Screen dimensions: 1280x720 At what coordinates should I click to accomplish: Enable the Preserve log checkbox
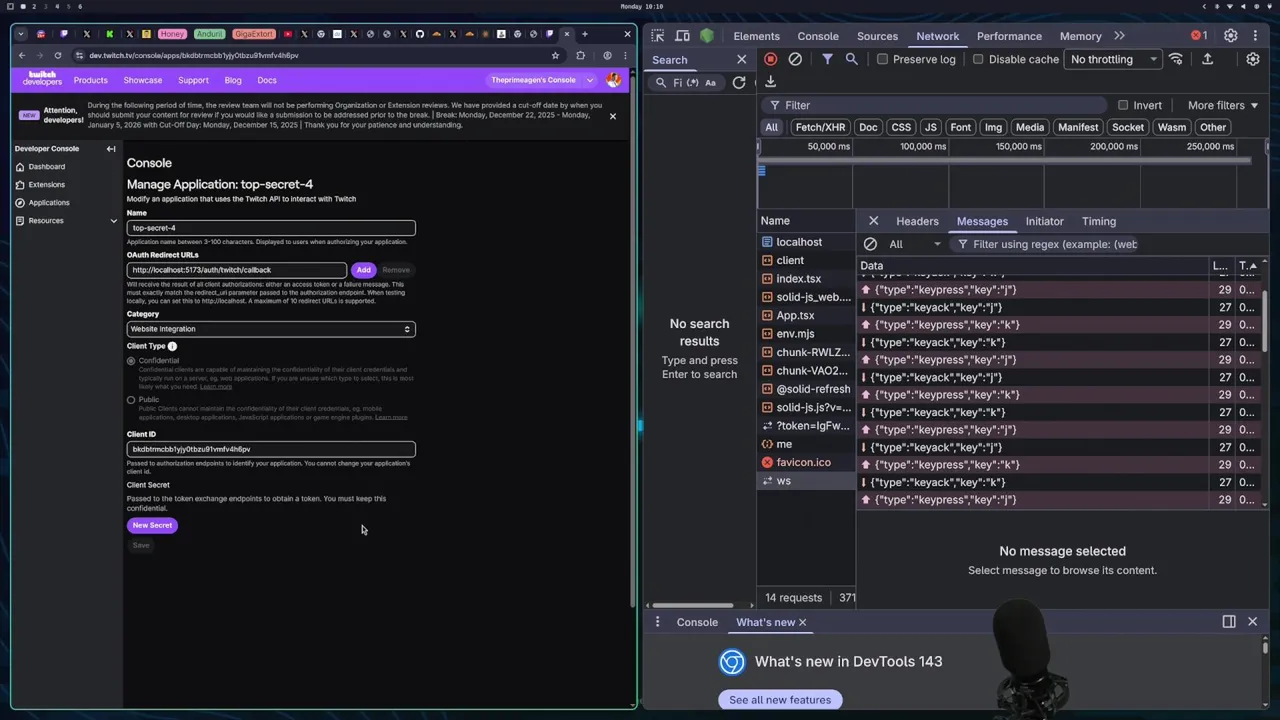882,59
